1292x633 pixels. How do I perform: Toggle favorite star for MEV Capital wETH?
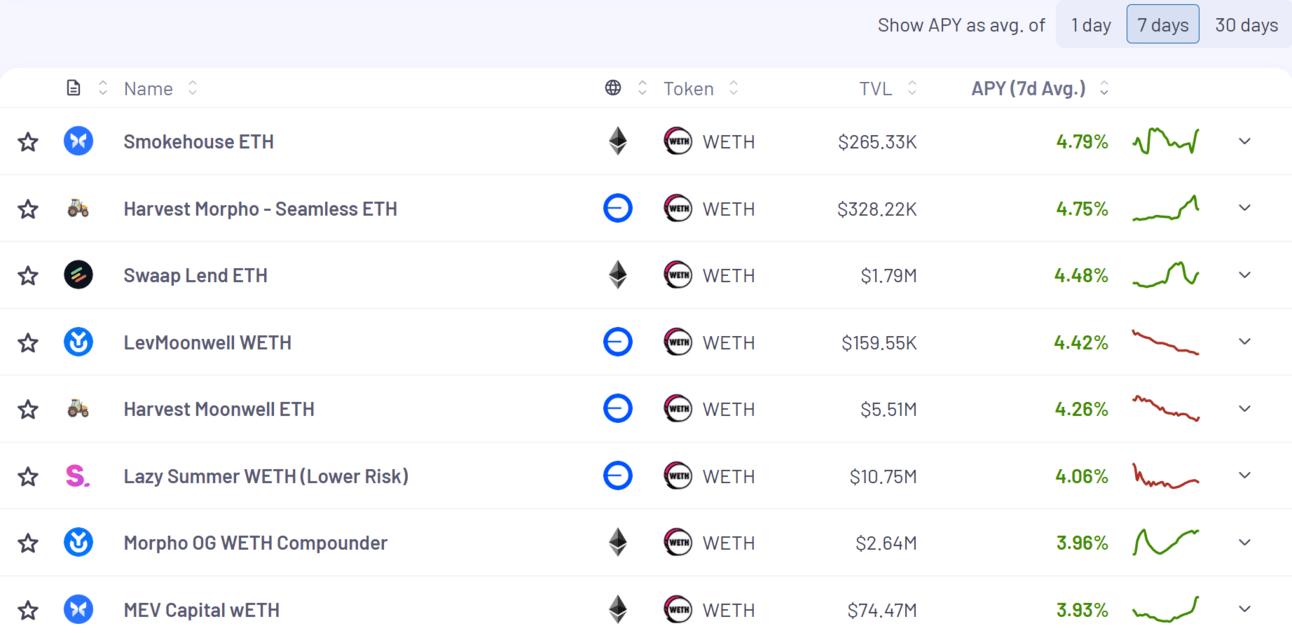pyautogui.click(x=28, y=610)
